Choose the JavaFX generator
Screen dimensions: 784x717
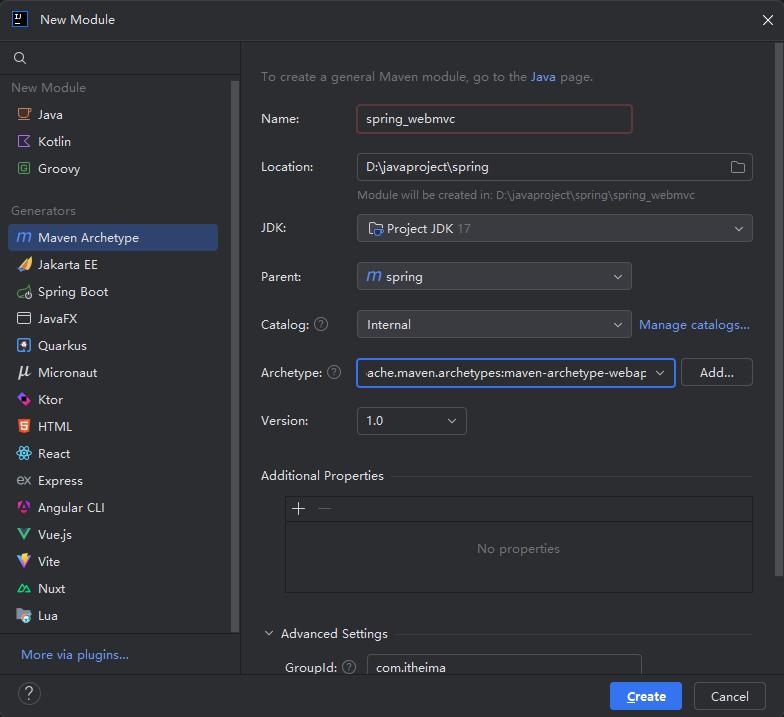pos(113,318)
